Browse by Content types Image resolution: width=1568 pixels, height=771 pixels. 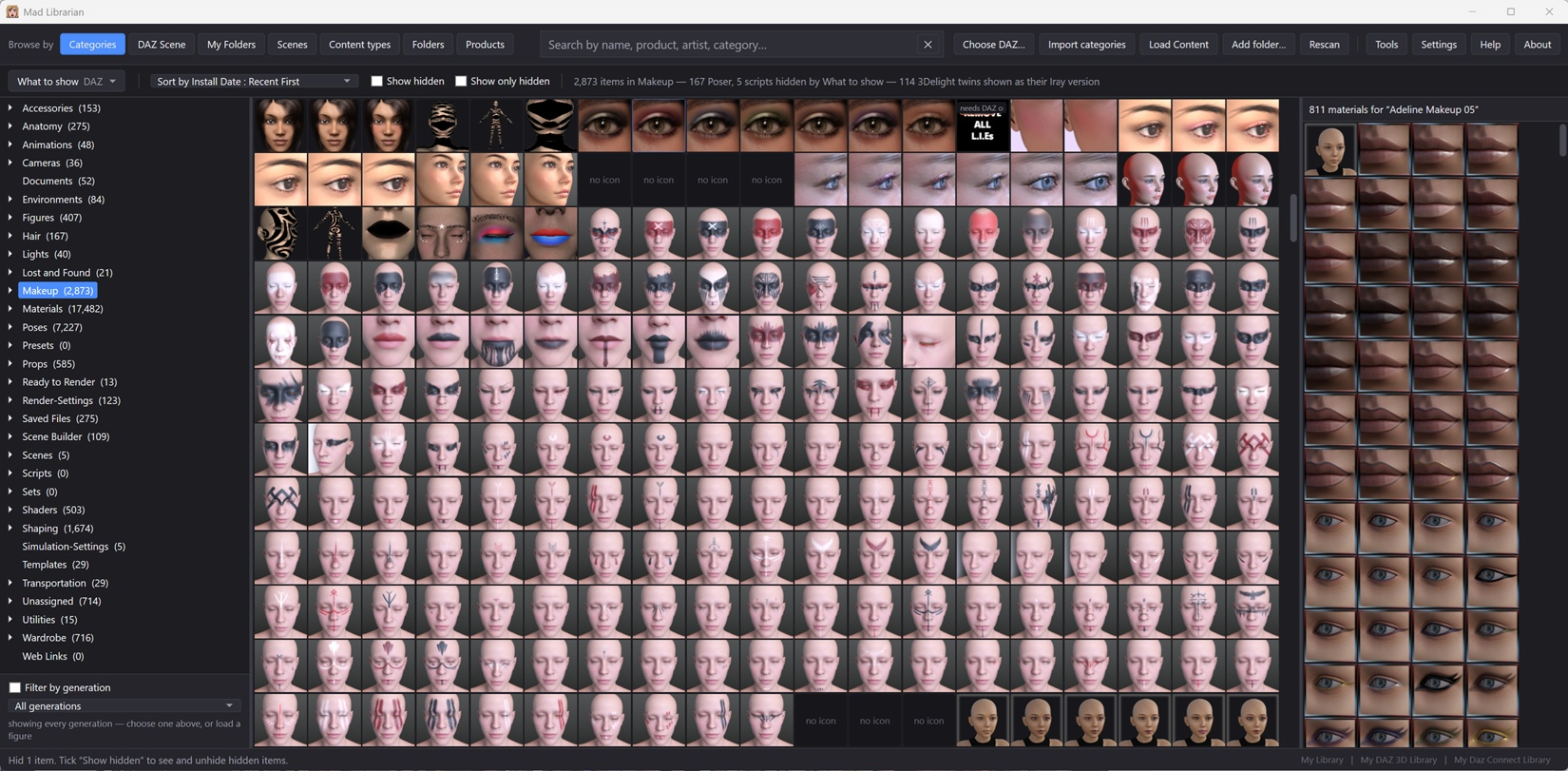click(359, 45)
